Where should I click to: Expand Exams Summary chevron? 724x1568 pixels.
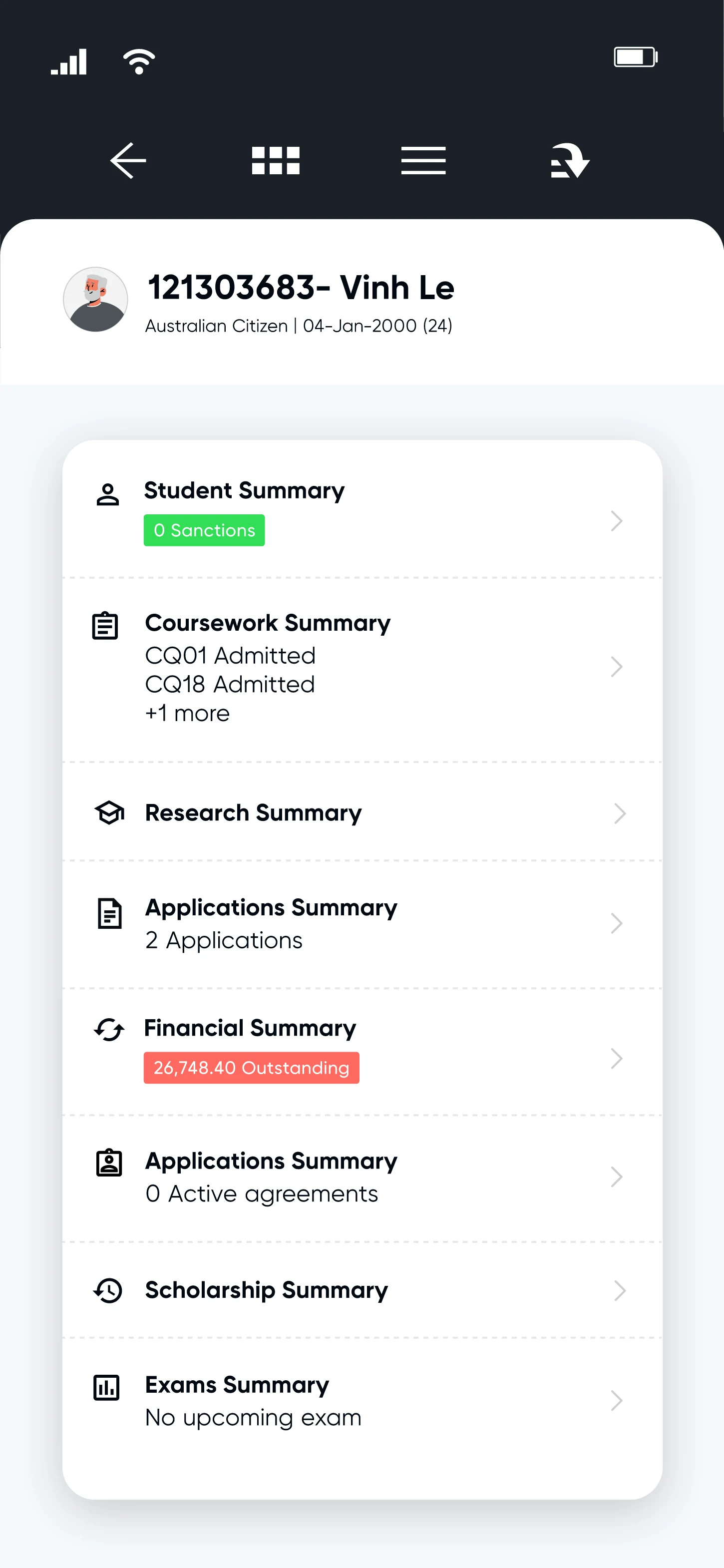tap(616, 1401)
